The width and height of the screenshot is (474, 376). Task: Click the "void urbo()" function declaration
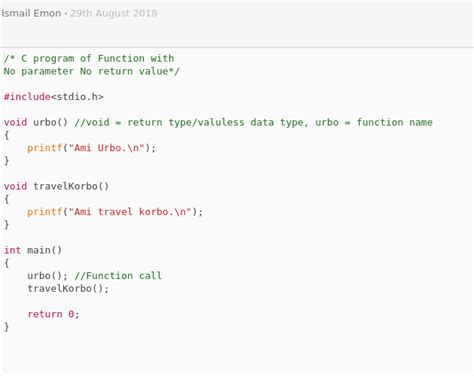pos(36,122)
